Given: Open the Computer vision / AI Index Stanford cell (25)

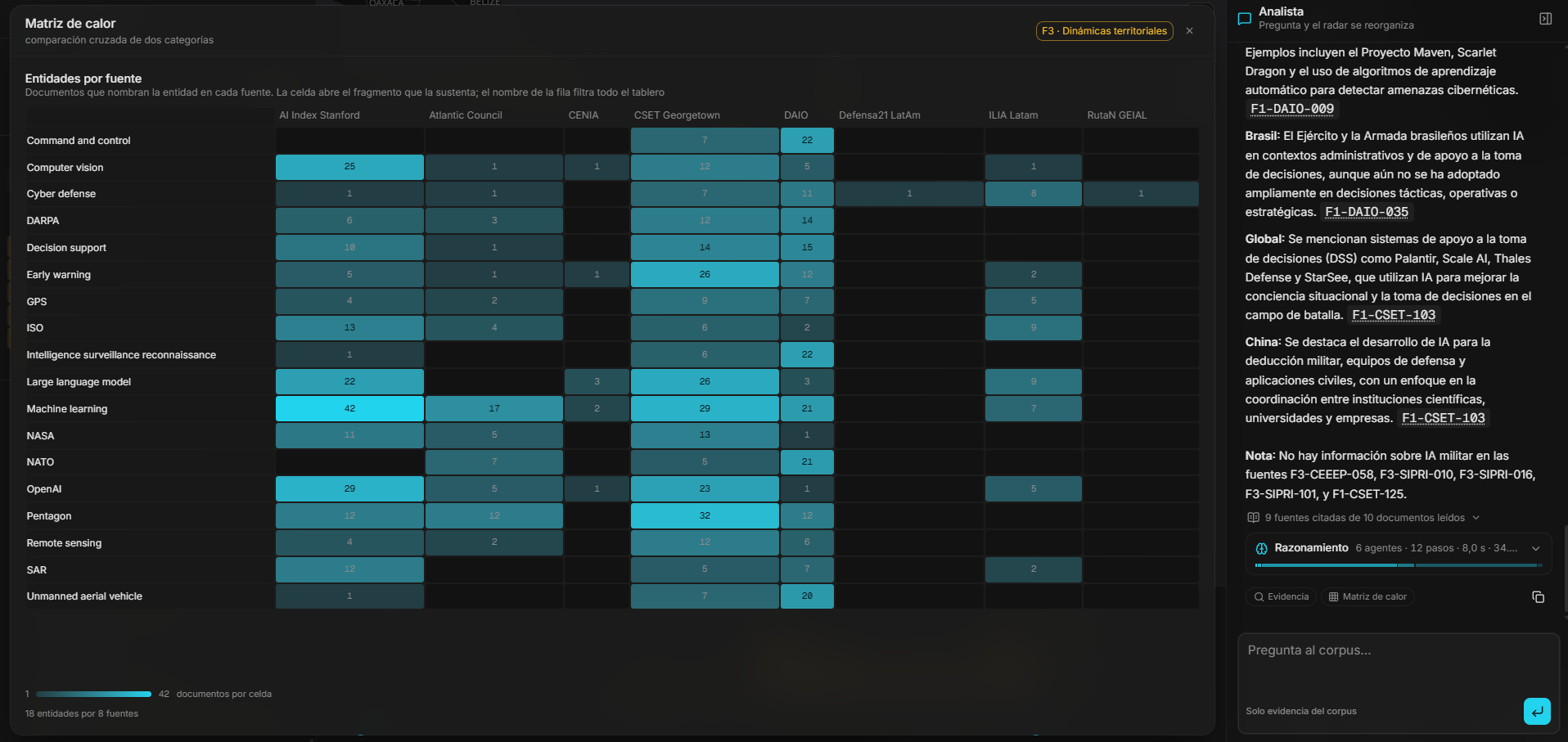Looking at the screenshot, I should 349,167.
